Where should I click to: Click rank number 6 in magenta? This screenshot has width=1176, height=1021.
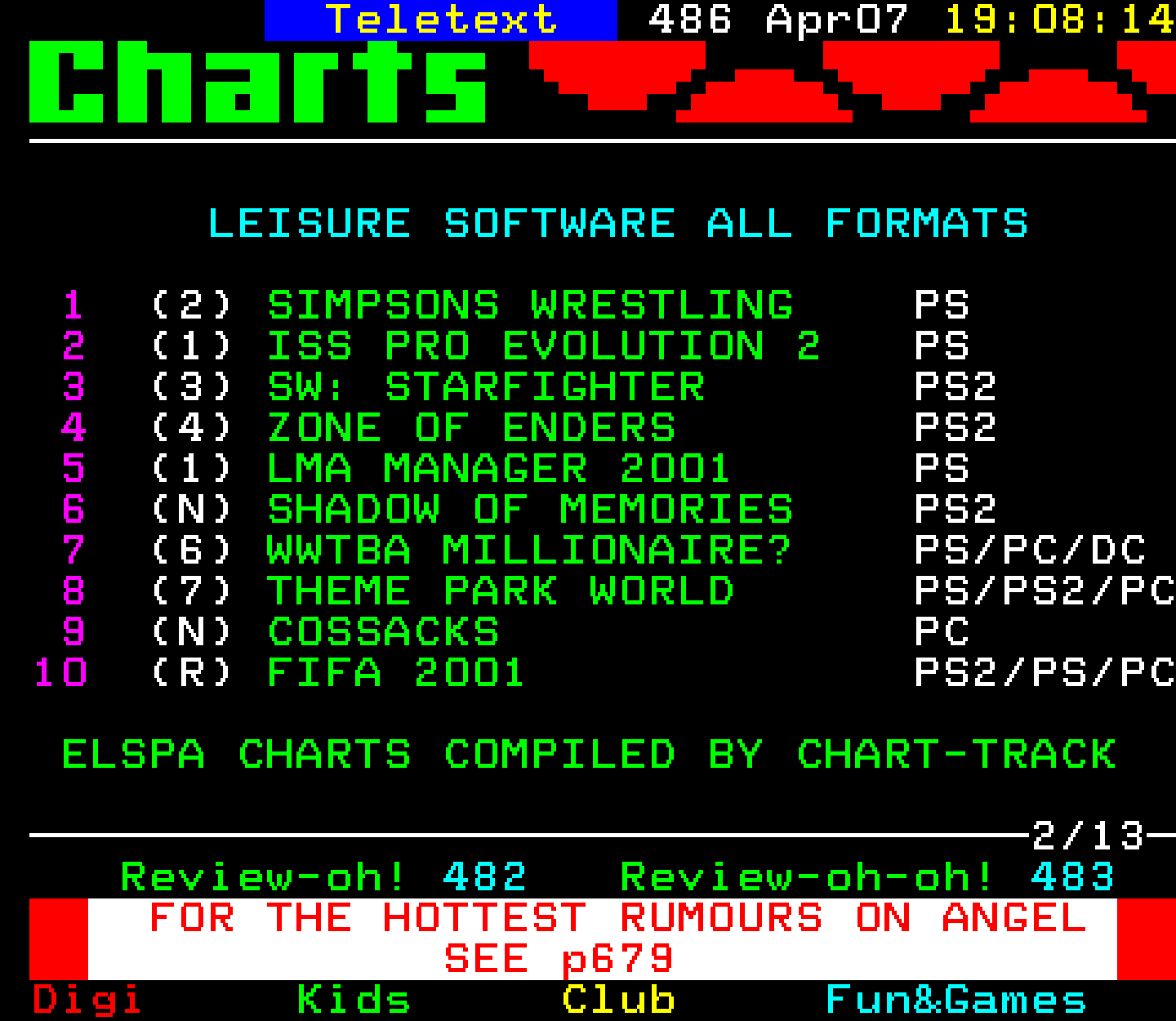pos(73,510)
